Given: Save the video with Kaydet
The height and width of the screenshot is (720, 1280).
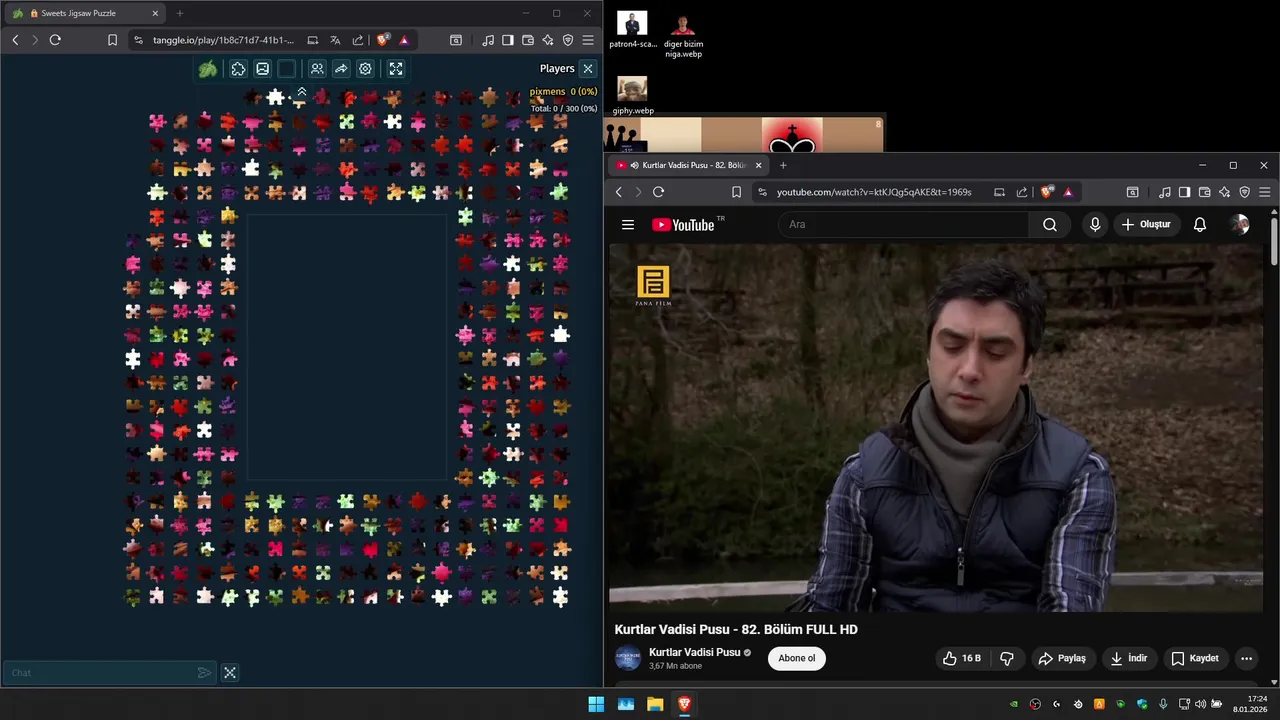Looking at the screenshot, I should click(x=1195, y=658).
